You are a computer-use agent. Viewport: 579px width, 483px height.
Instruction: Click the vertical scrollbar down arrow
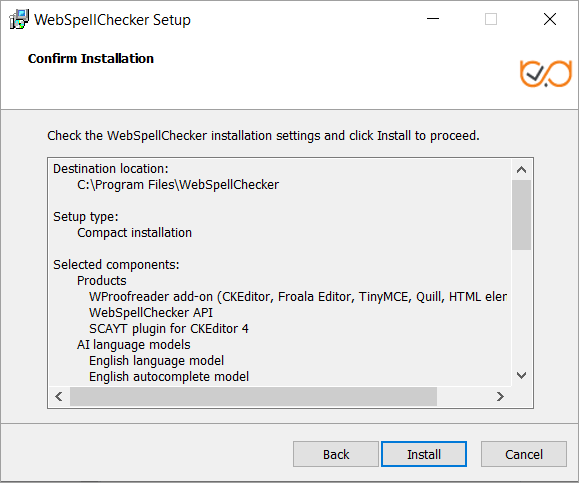(x=521, y=376)
